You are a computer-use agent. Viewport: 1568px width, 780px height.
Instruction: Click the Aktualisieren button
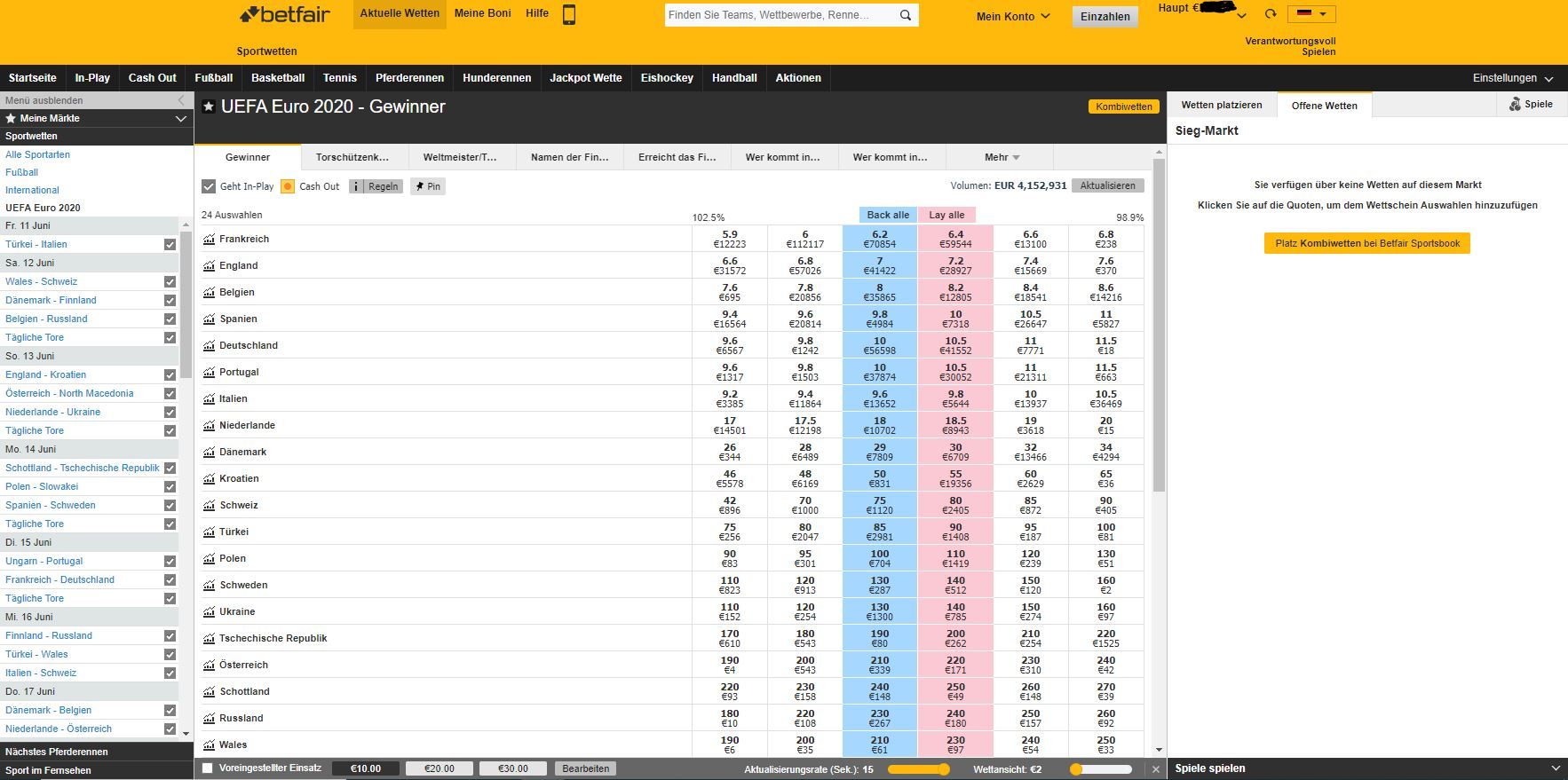tap(1107, 185)
